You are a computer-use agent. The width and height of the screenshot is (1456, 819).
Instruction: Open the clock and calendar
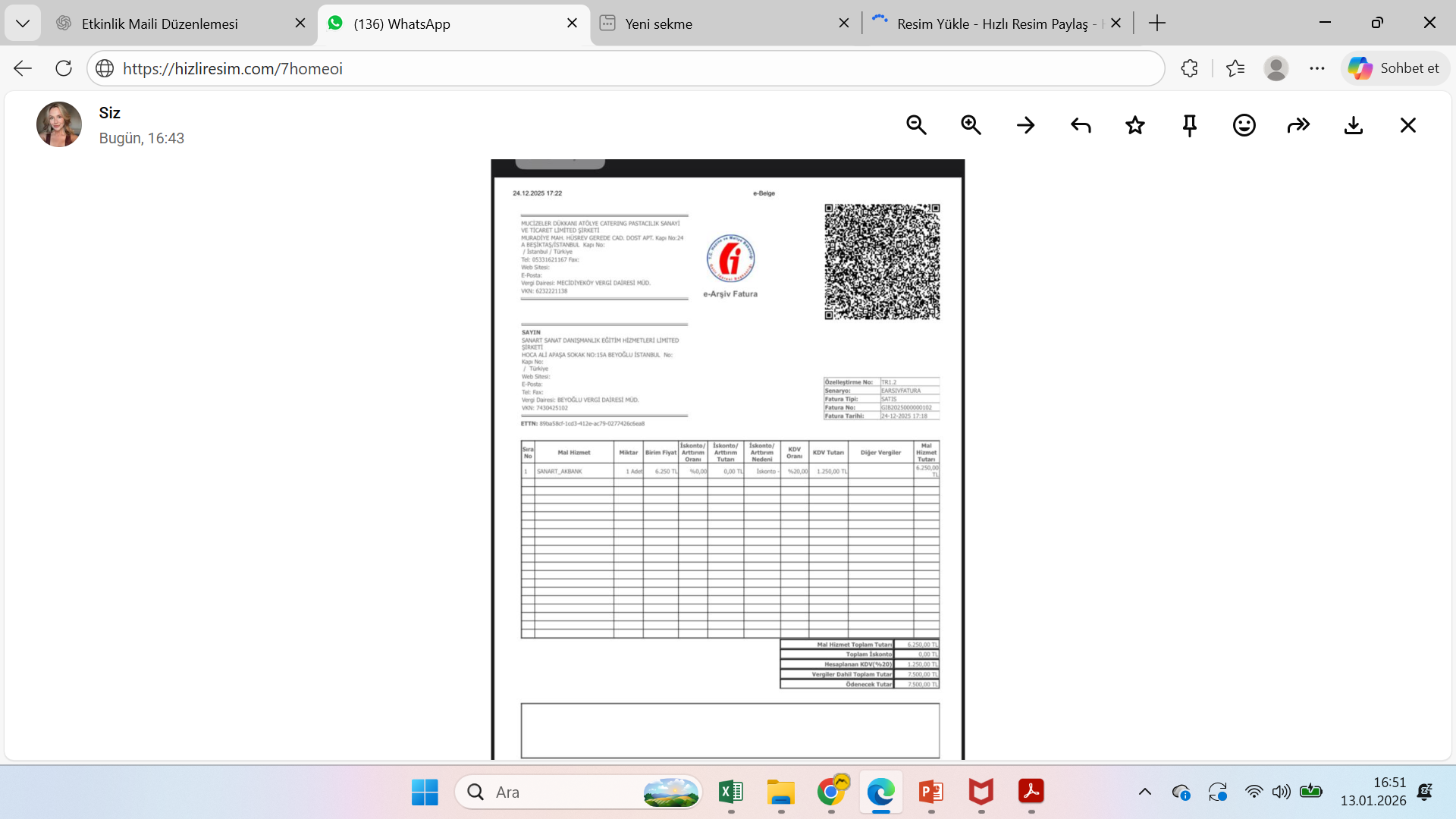coord(1373,792)
